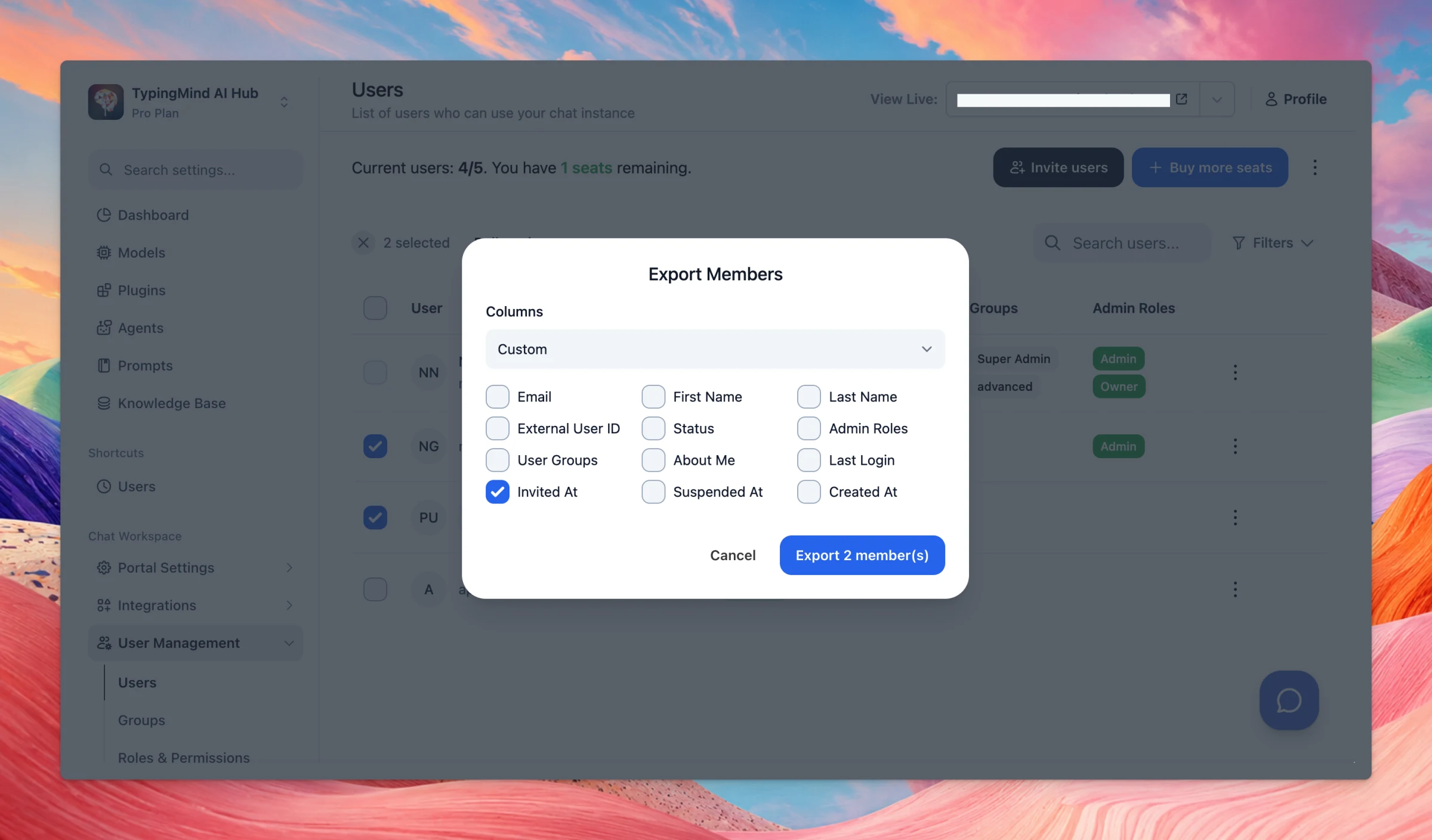This screenshot has height=840, width=1432.
Task: Tick the Status column checkbox
Action: click(653, 428)
